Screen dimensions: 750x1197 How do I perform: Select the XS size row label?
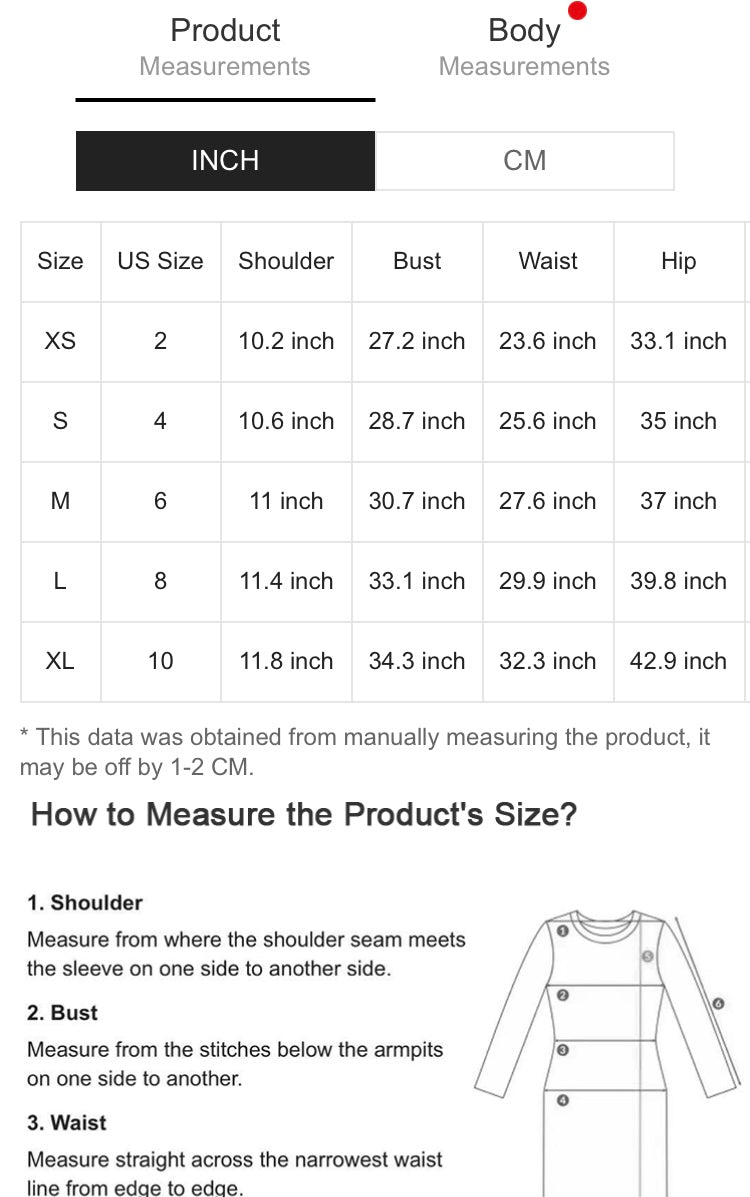tap(60, 341)
